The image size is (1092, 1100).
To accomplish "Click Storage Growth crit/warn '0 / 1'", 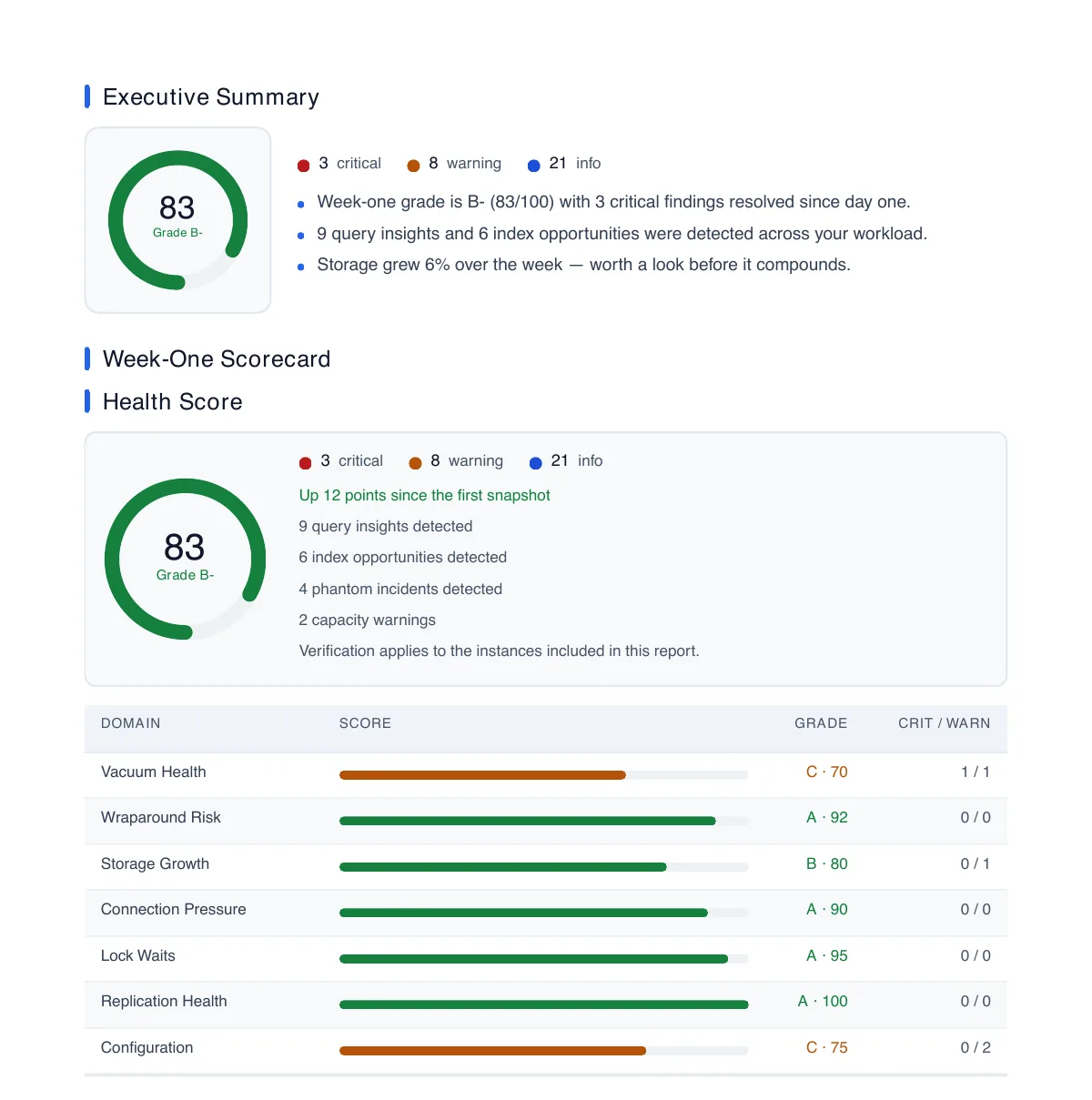I will pos(976,863).
